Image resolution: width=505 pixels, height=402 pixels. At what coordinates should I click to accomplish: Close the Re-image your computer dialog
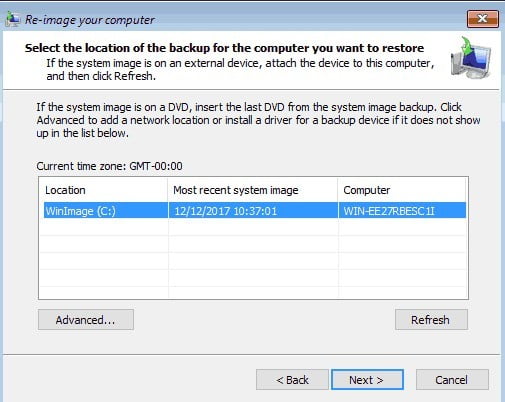483,19
